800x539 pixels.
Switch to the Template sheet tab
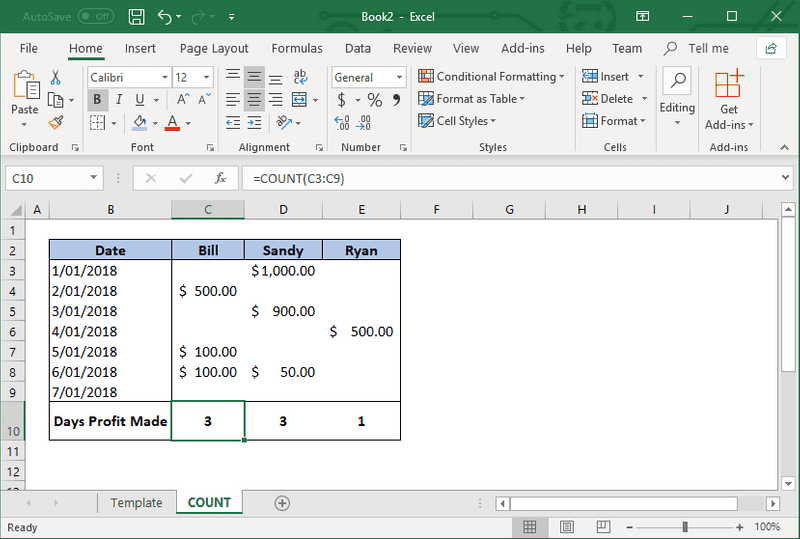tap(136, 503)
